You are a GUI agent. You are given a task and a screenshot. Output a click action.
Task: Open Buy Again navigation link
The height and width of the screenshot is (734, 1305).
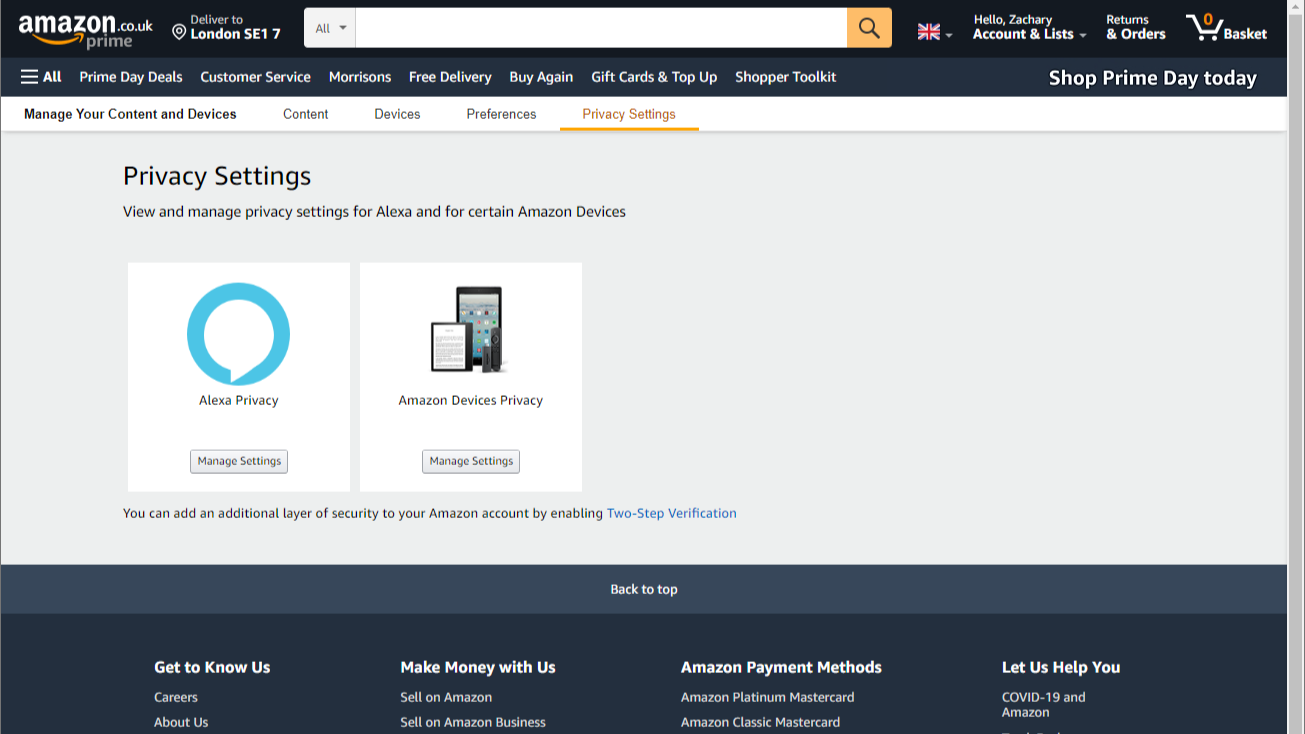pos(541,77)
